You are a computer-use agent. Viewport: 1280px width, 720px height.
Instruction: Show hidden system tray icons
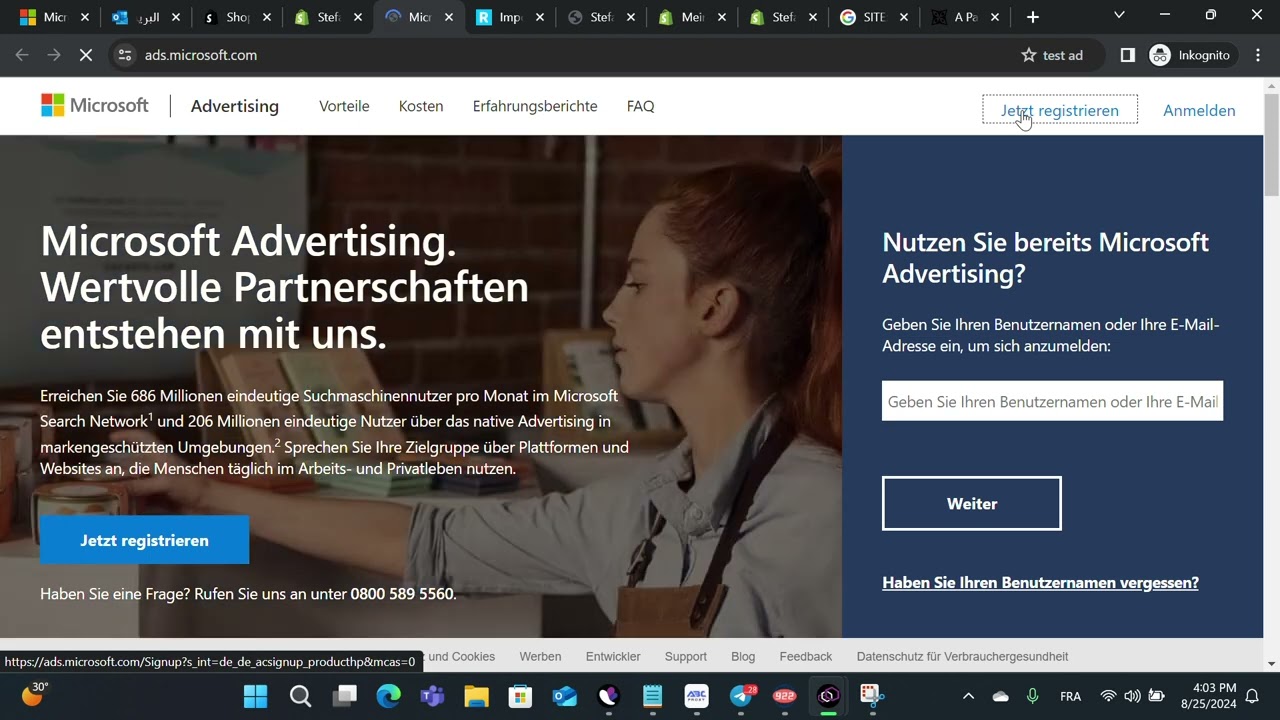coord(968,696)
